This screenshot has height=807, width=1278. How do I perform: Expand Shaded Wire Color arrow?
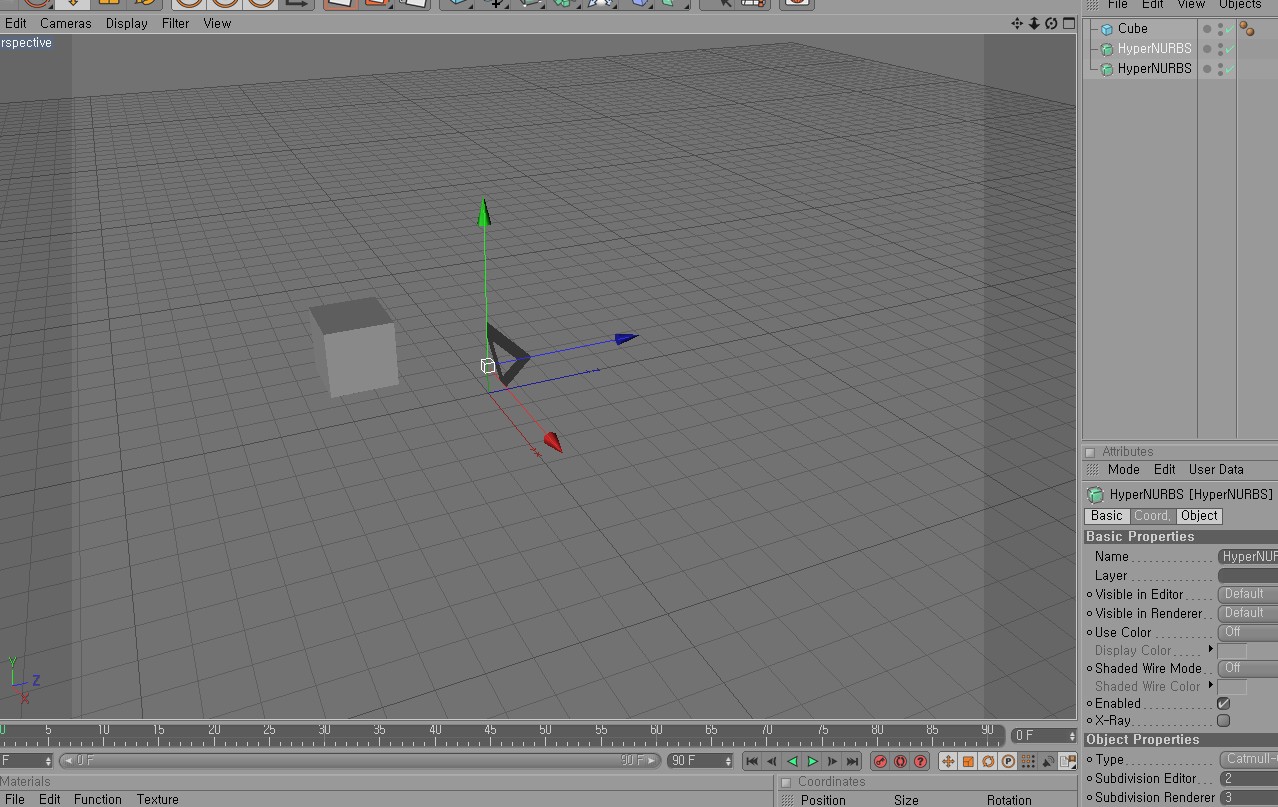click(x=1211, y=685)
